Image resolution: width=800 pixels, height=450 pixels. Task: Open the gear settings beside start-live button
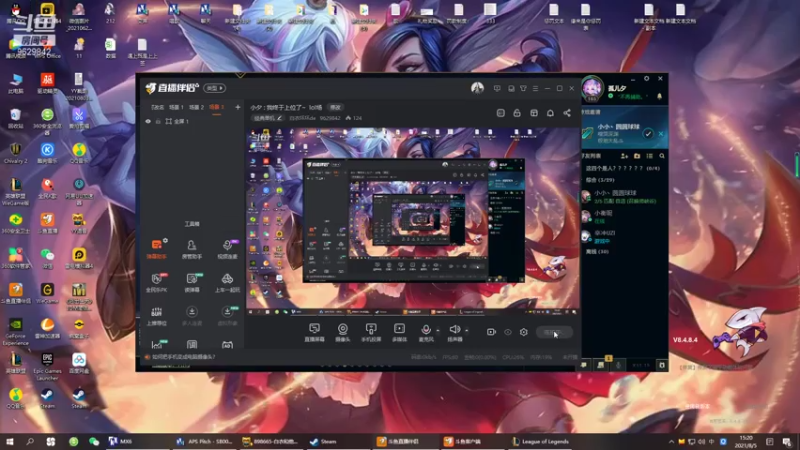pos(523,332)
